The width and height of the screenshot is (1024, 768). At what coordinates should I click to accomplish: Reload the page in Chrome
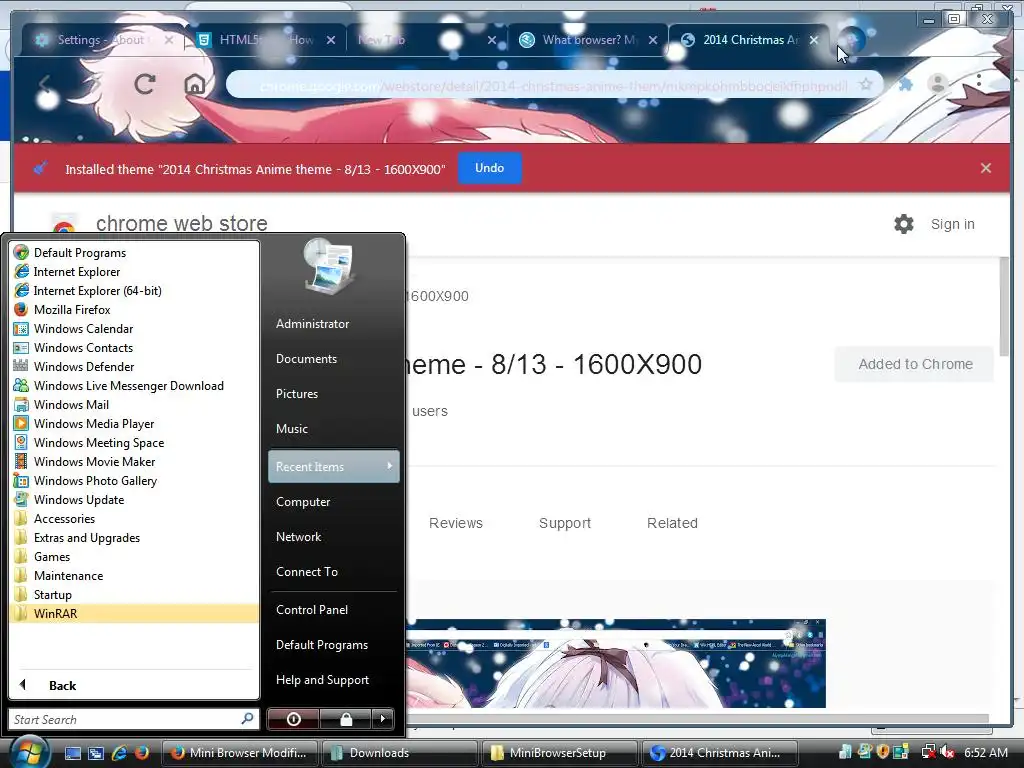(x=145, y=84)
